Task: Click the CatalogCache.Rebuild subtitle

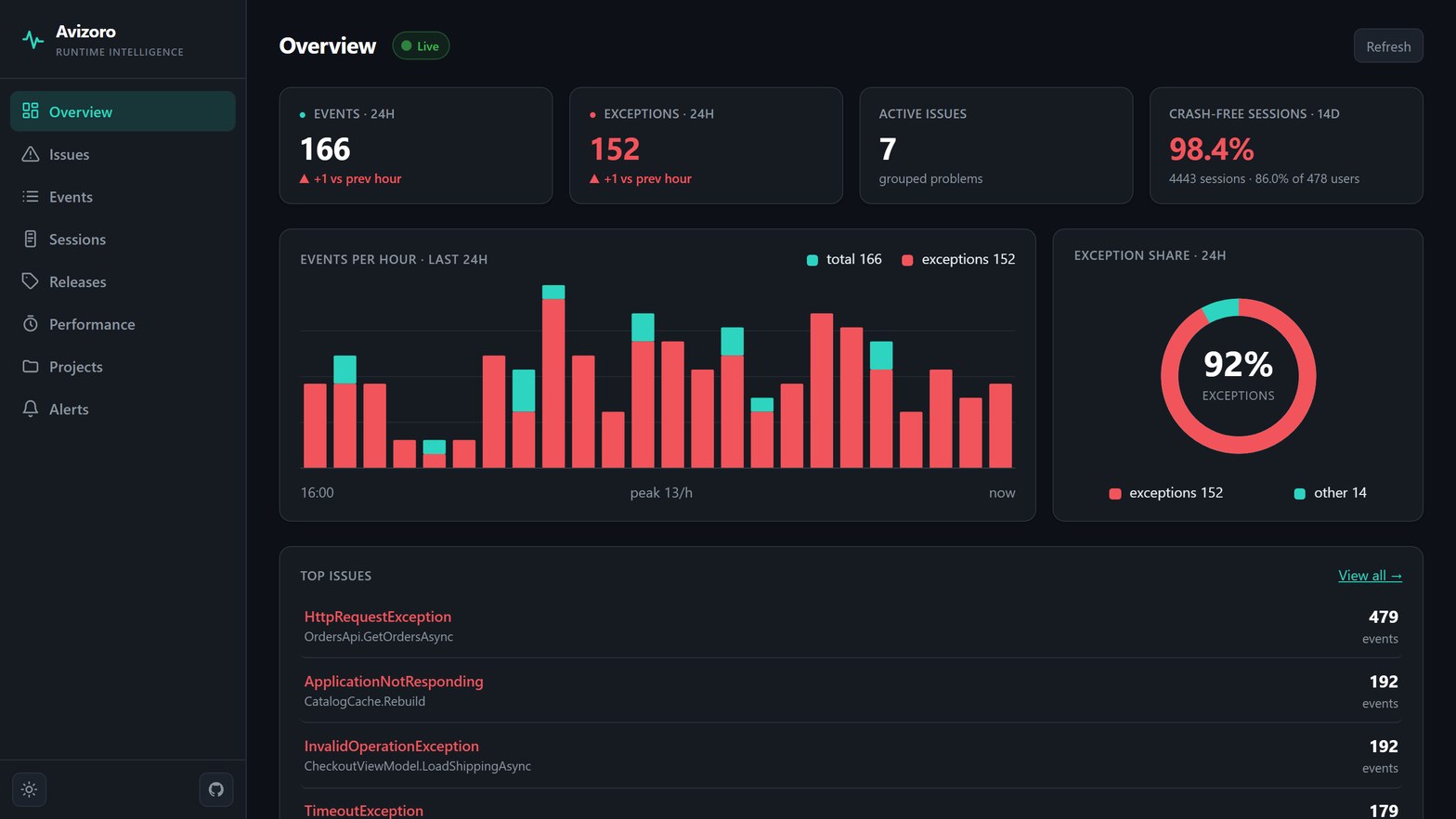Action: (x=365, y=702)
